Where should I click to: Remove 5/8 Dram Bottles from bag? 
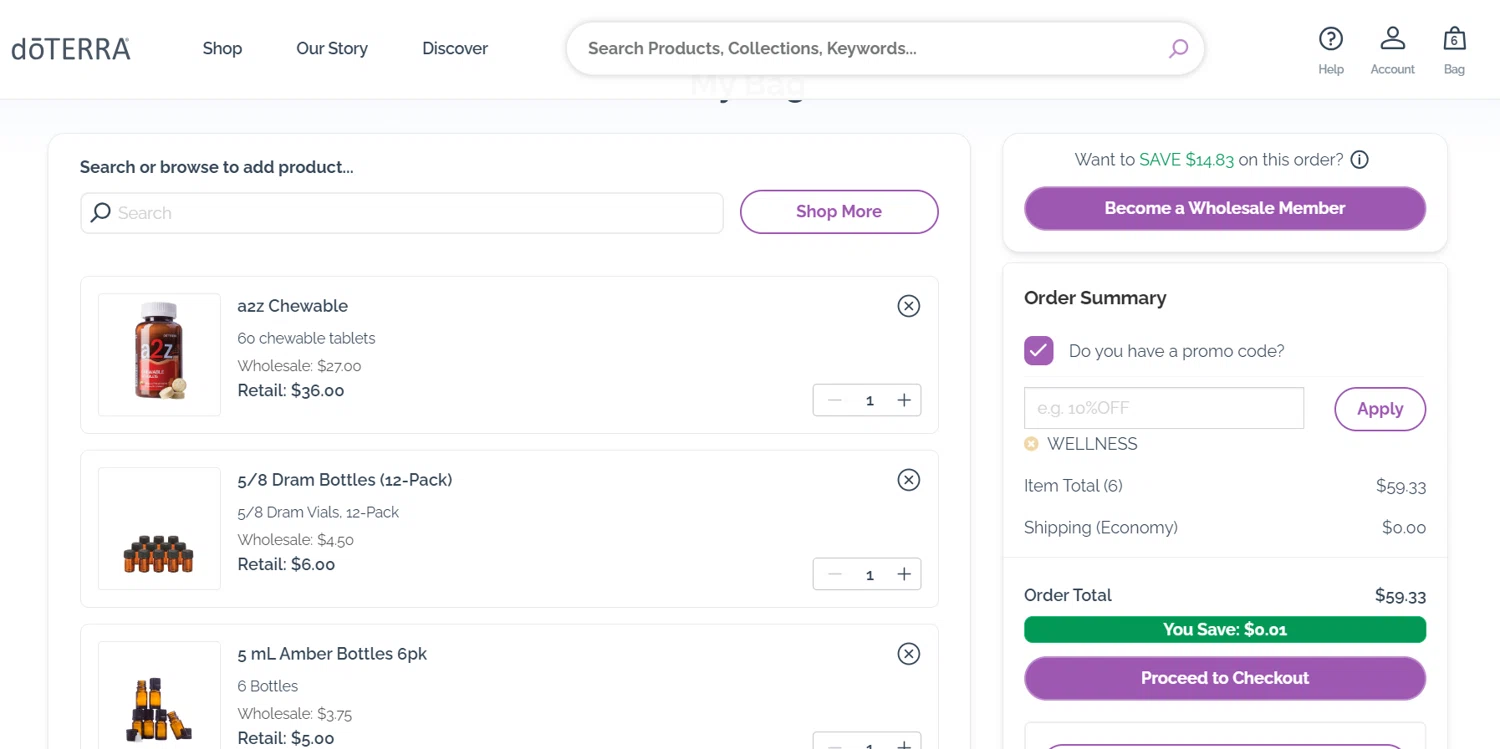(908, 480)
